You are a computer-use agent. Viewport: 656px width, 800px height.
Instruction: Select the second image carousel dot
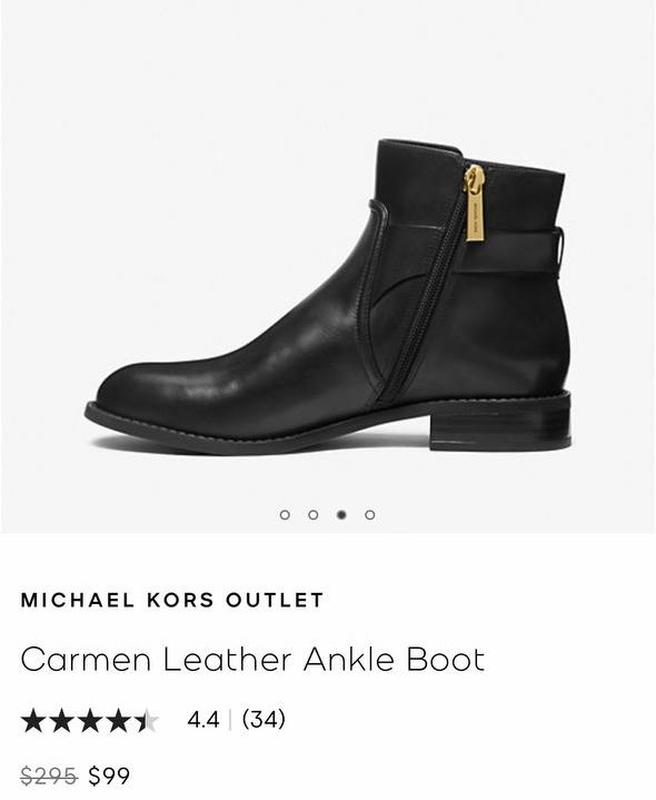pos(313,514)
